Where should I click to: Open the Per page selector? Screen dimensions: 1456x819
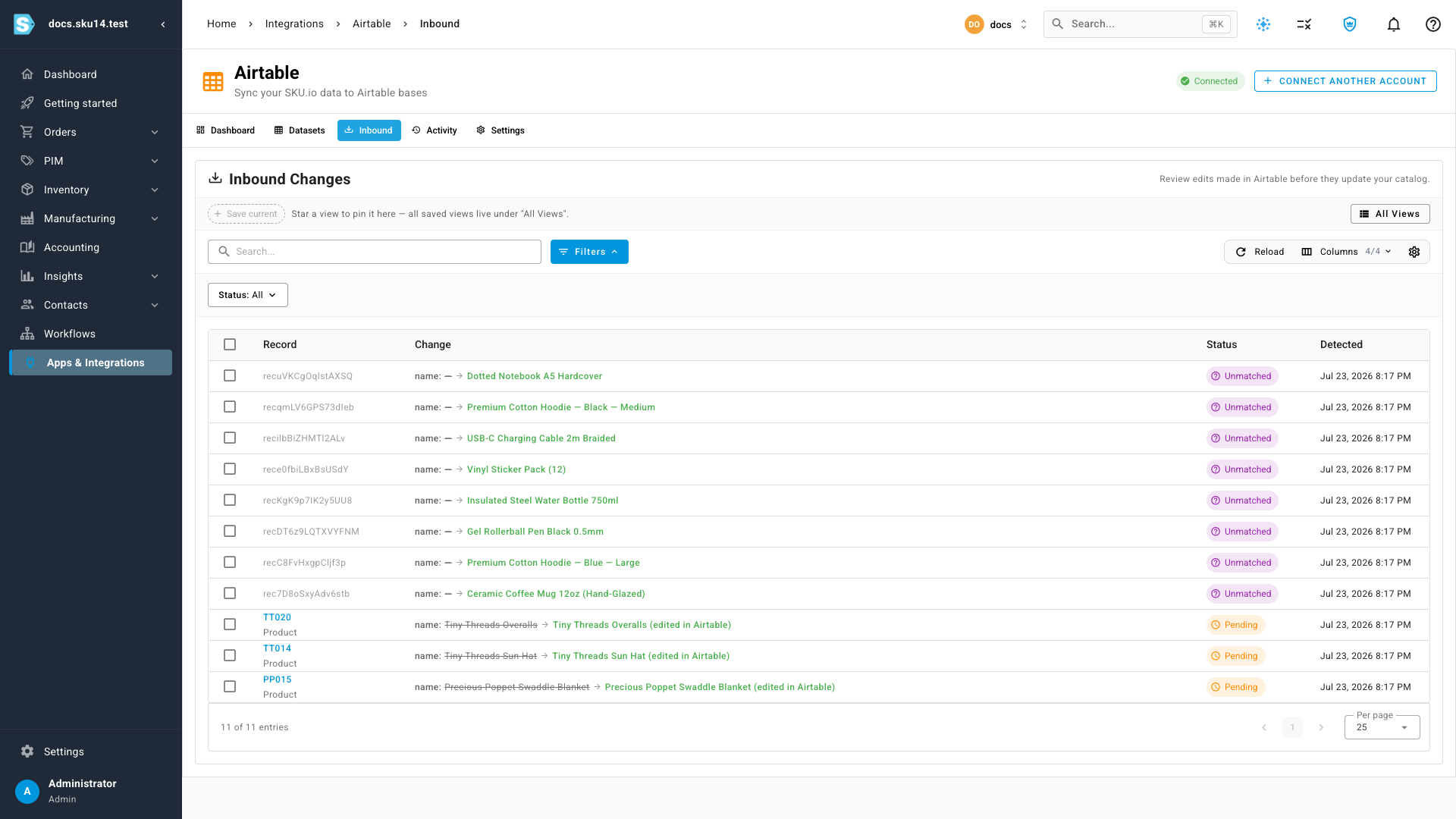click(1382, 727)
